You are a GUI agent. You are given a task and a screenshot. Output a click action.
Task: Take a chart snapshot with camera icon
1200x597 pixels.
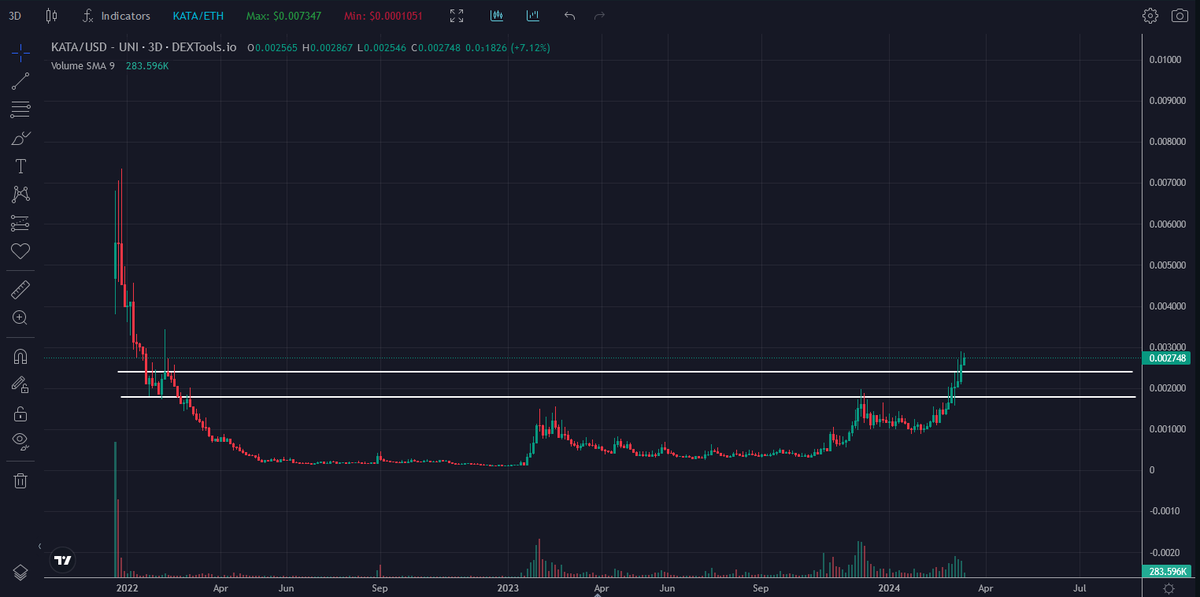pyautogui.click(x=1181, y=16)
